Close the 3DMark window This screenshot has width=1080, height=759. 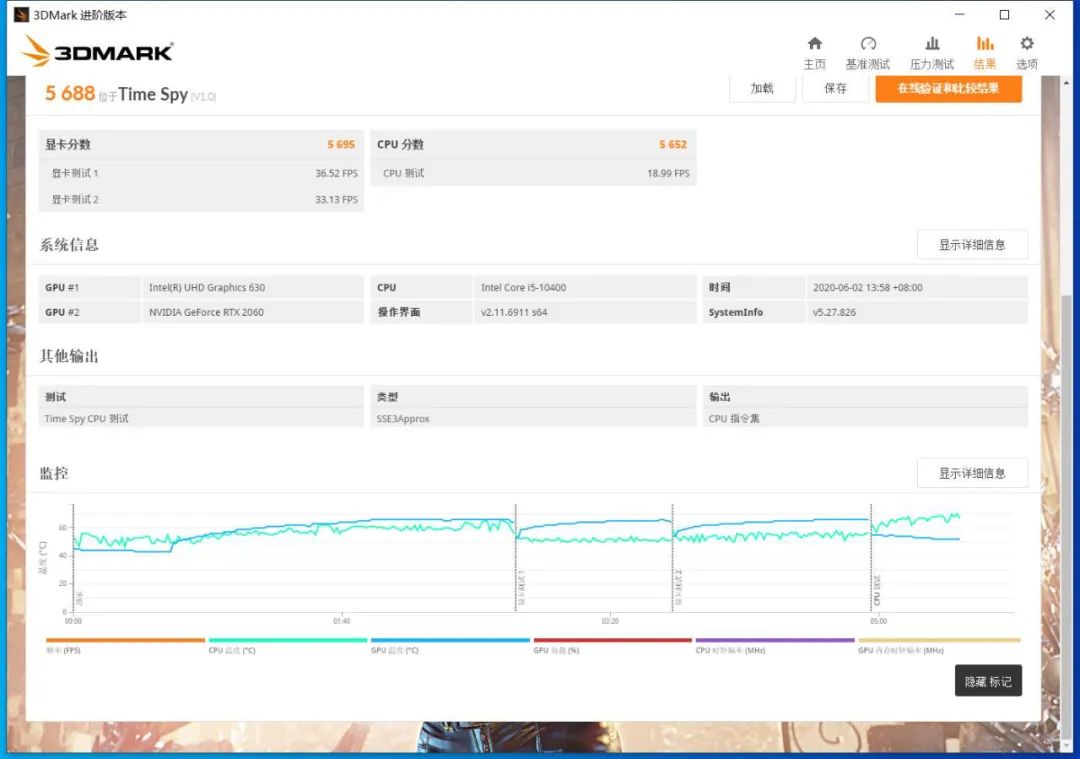(1050, 14)
